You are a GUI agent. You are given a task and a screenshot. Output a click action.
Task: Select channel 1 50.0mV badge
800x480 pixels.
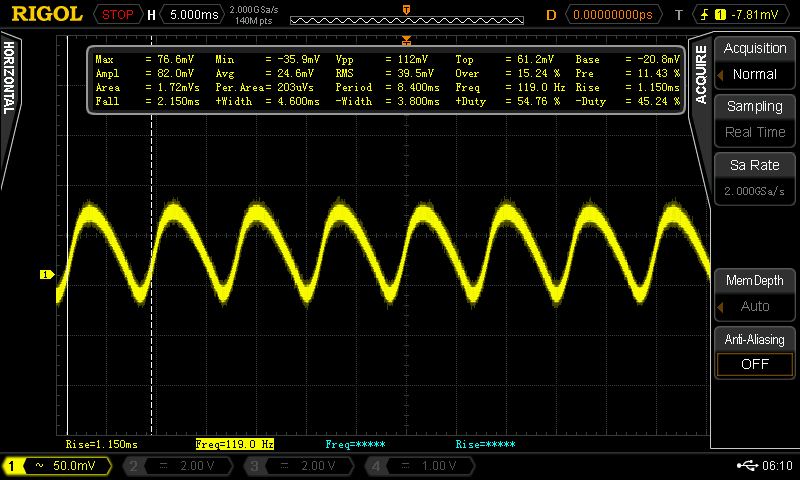57,466
